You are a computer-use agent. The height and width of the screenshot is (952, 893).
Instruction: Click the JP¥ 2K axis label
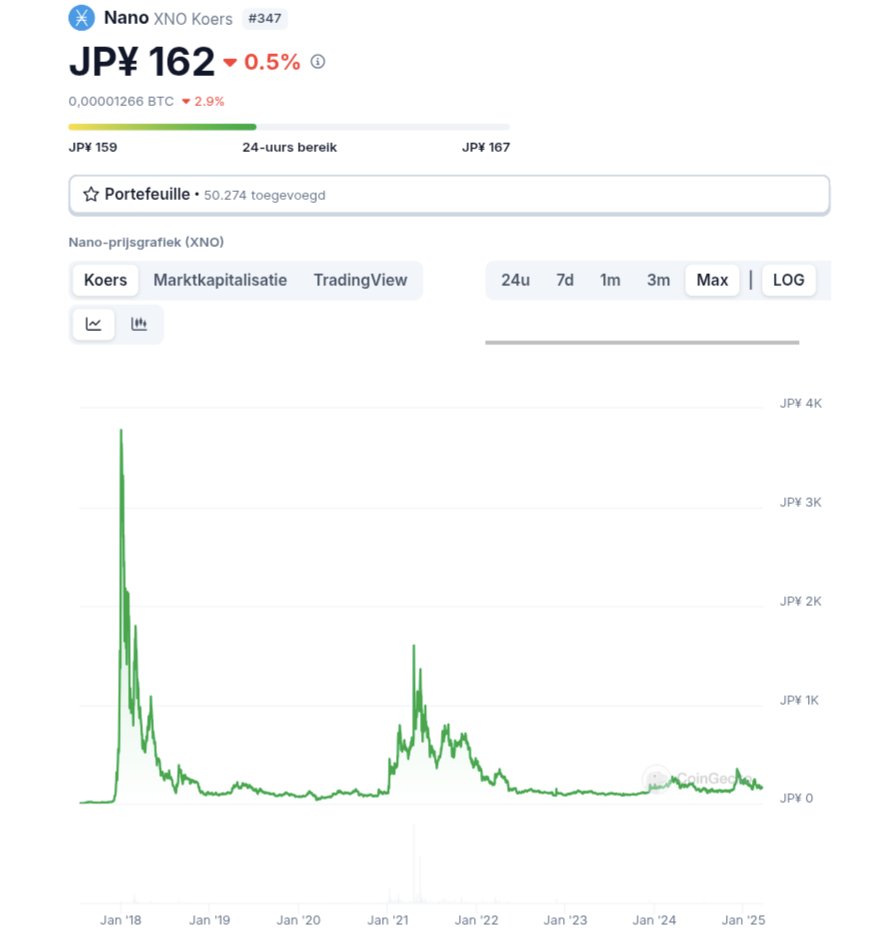point(801,601)
